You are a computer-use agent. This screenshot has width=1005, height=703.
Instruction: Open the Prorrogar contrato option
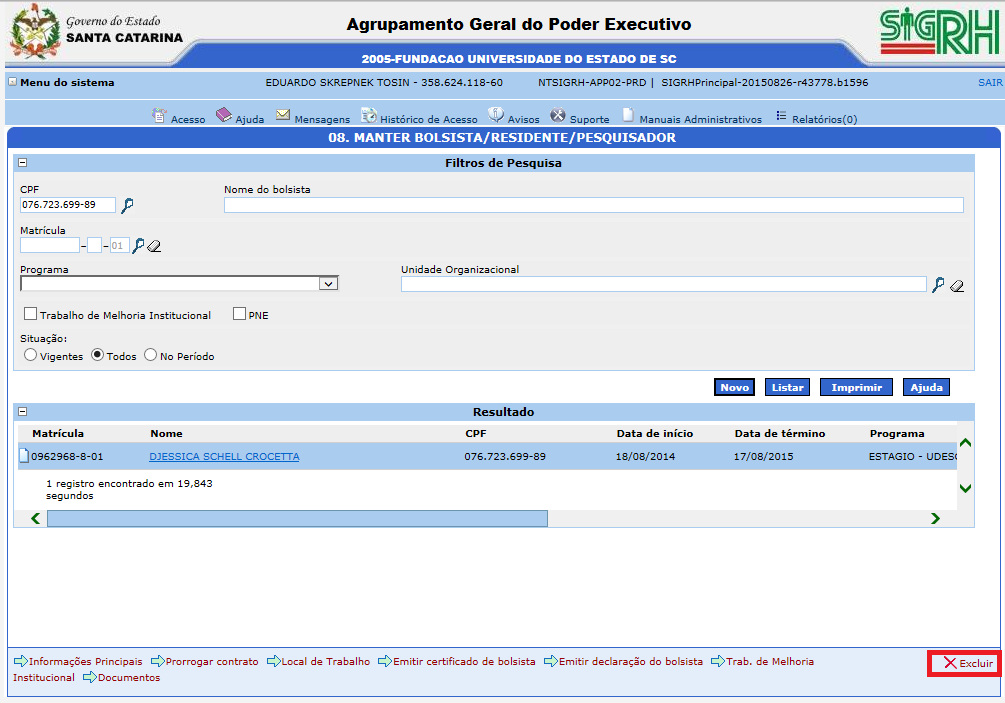(x=211, y=662)
